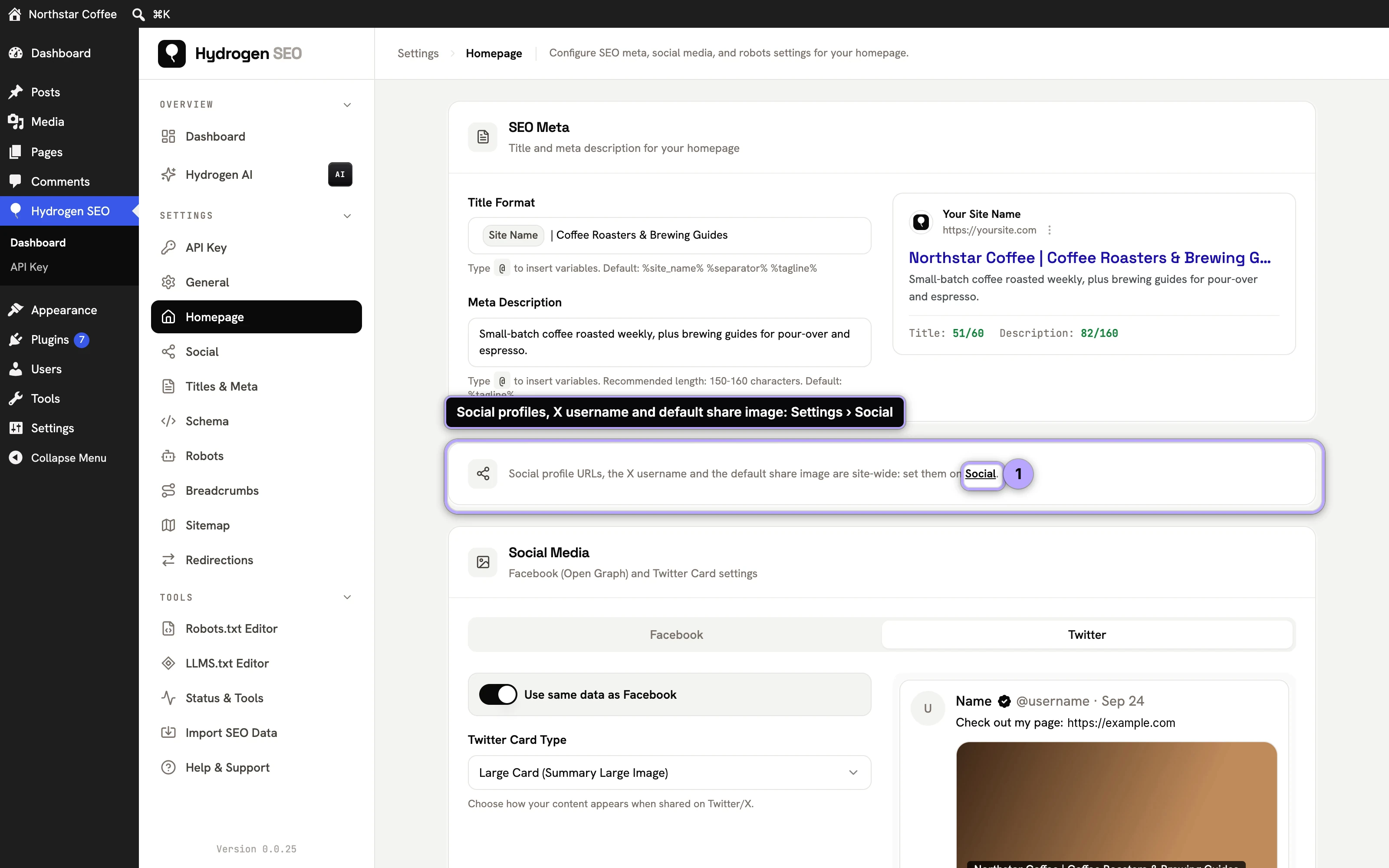This screenshot has height=868, width=1389.
Task: Click the three-dot menu beside https://yoursite.com
Action: click(x=1049, y=230)
